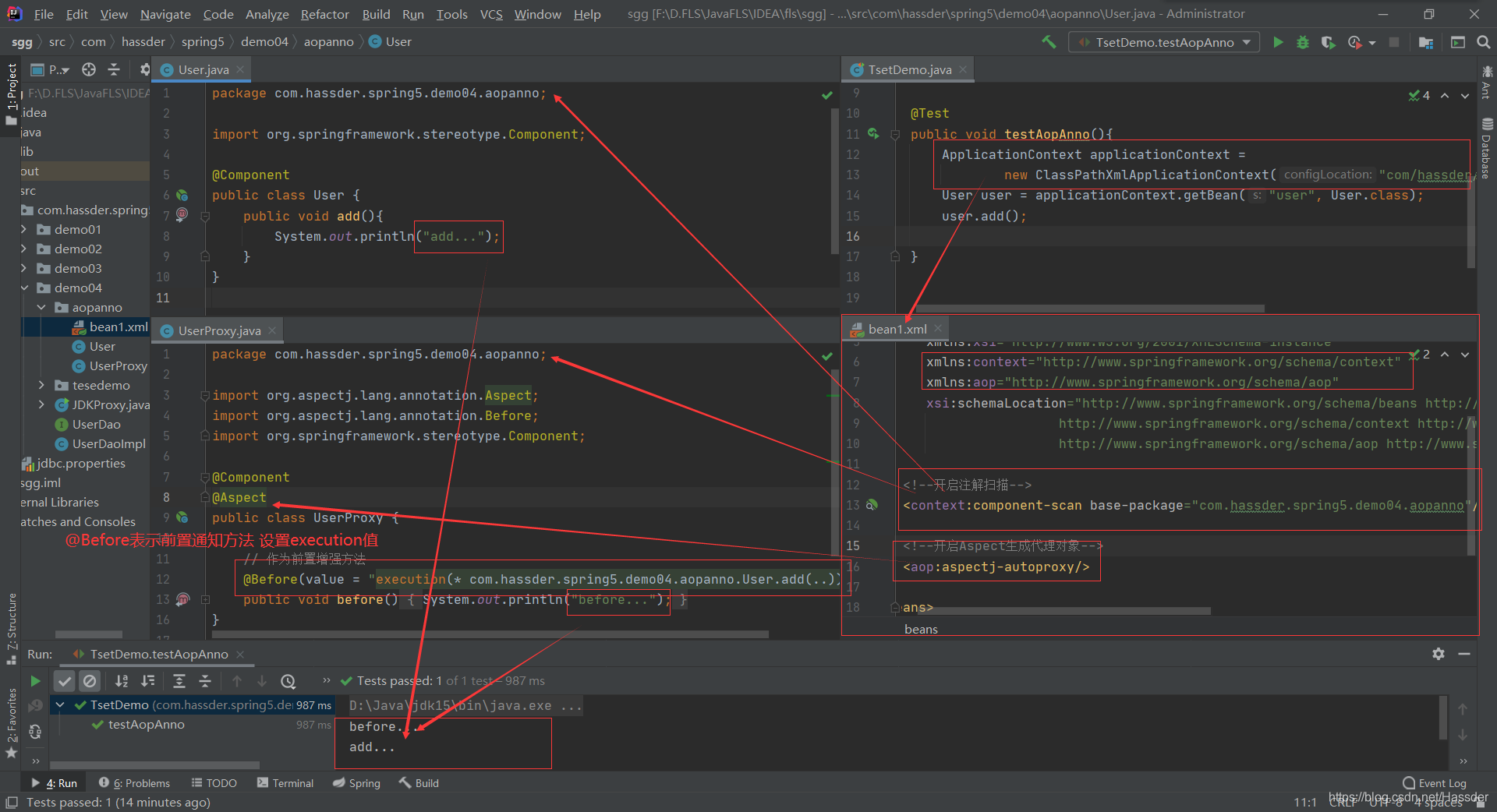Click the run test gutter icon beside testAopAnno

tap(873, 134)
